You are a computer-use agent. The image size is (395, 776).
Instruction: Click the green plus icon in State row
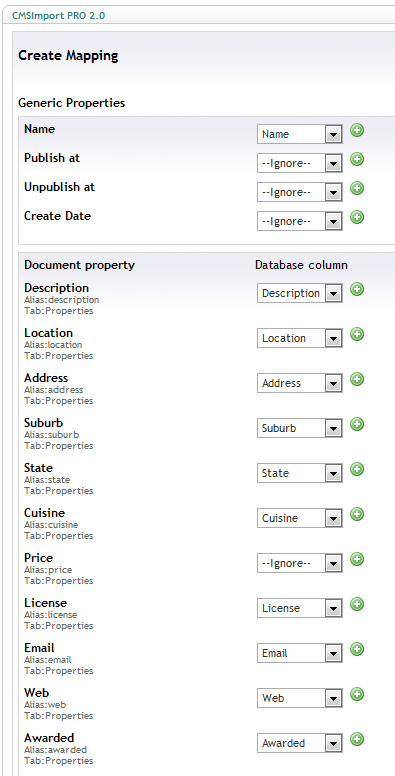click(357, 469)
